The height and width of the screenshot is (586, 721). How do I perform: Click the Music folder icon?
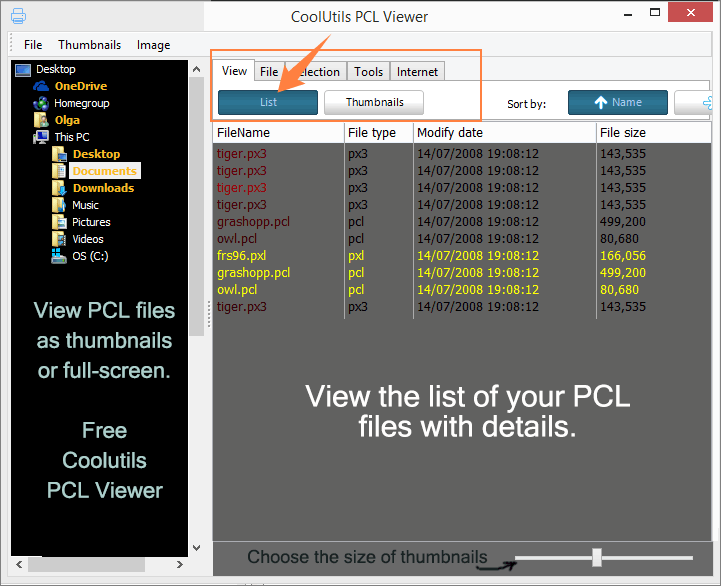coord(59,205)
